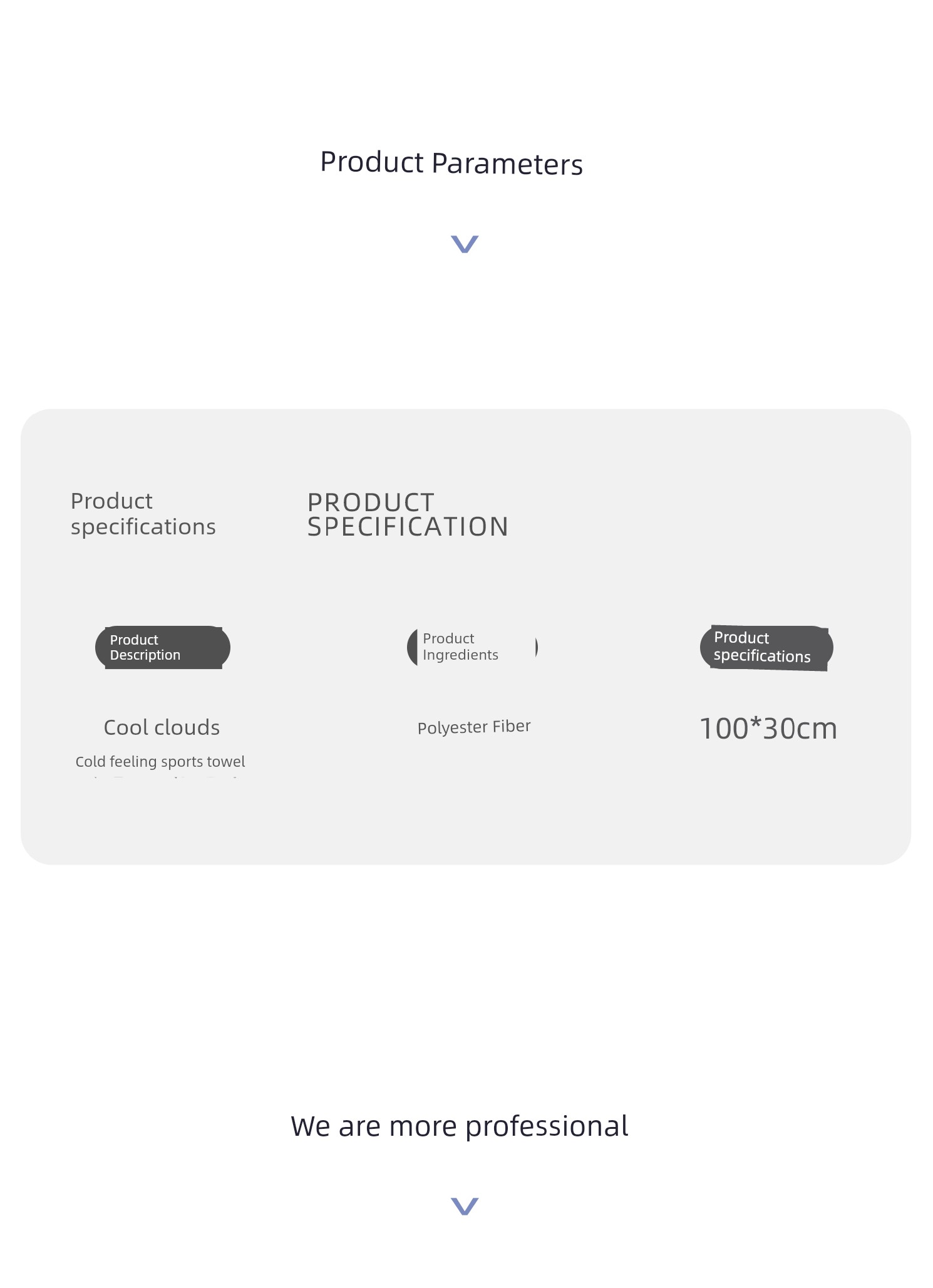The image size is (933, 1288).
Task: Click the Product Parameters heading
Action: 451,163
